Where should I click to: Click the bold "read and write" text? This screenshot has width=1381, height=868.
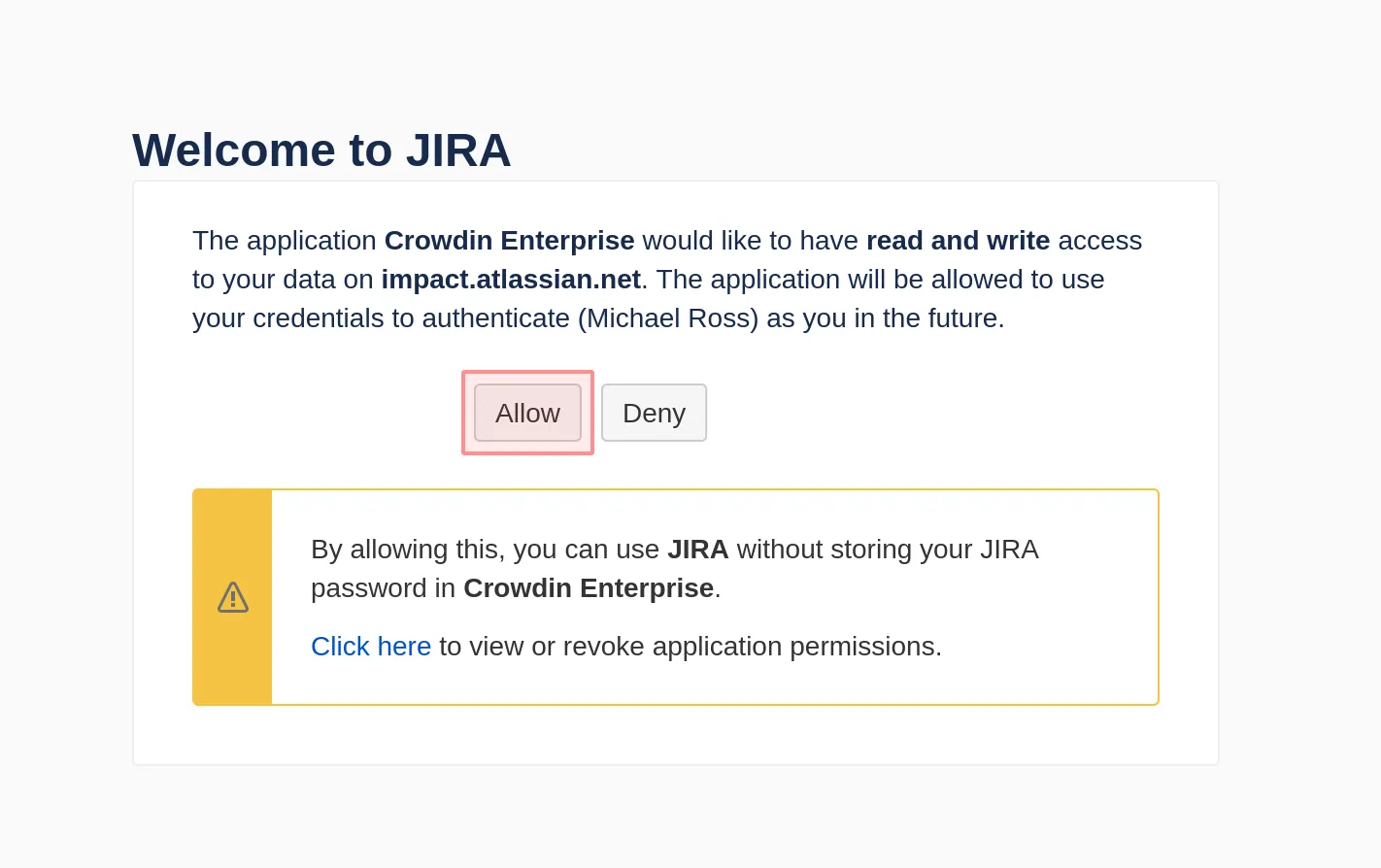pyautogui.click(x=958, y=241)
